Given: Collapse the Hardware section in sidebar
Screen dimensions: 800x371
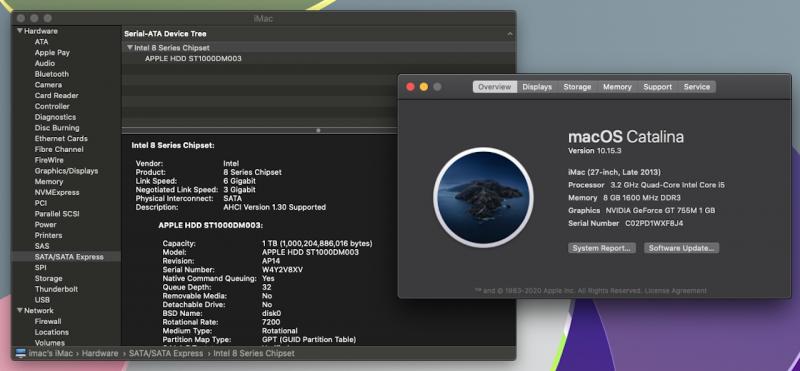Looking at the screenshot, I should (20, 31).
